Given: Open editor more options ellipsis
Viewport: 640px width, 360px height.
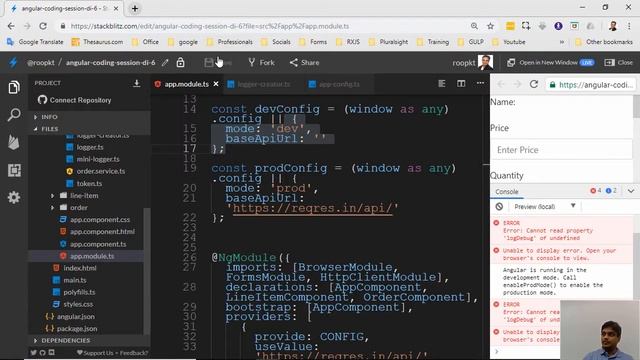Looking at the screenshot, I should point(480,83).
